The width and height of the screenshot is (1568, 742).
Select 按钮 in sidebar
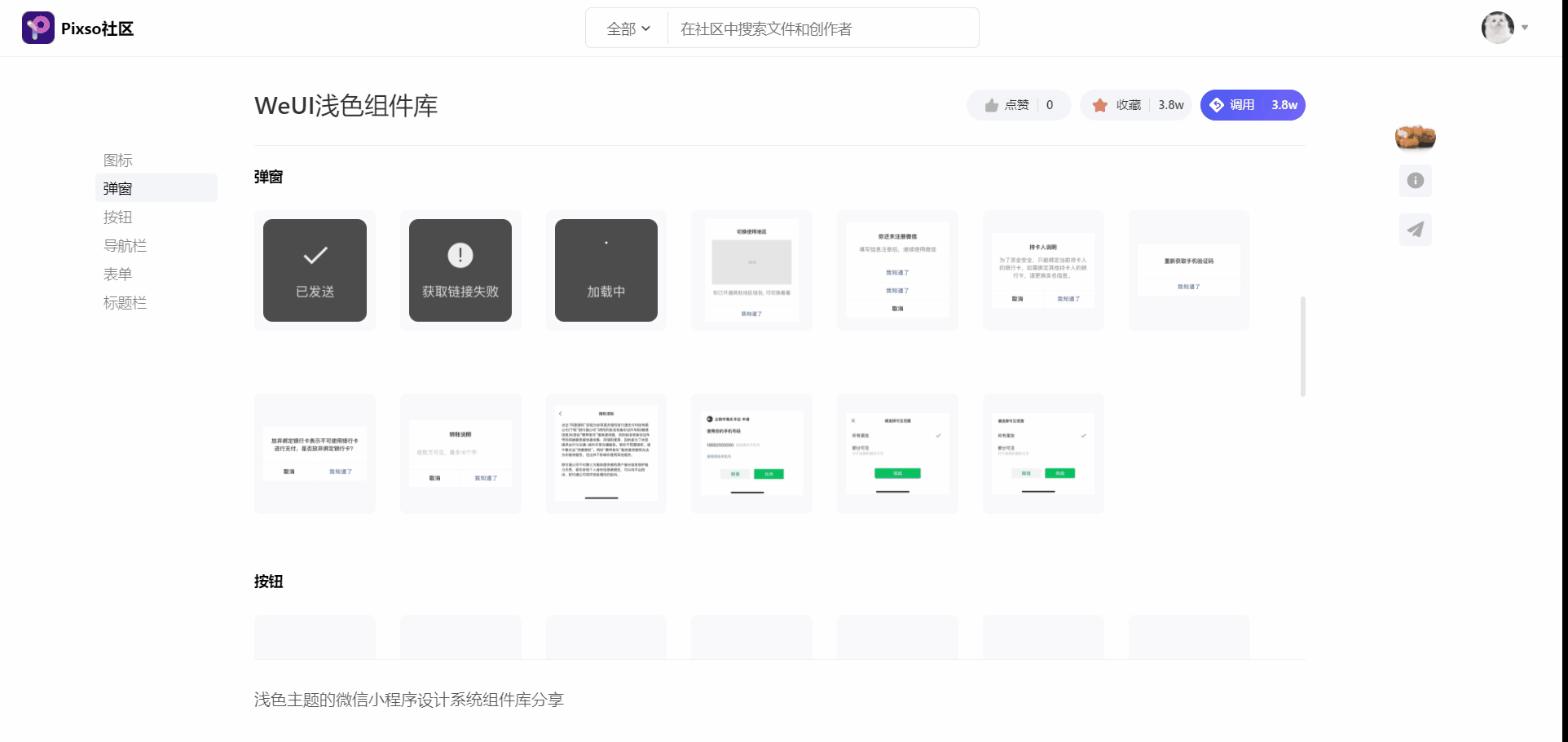(x=156, y=217)
